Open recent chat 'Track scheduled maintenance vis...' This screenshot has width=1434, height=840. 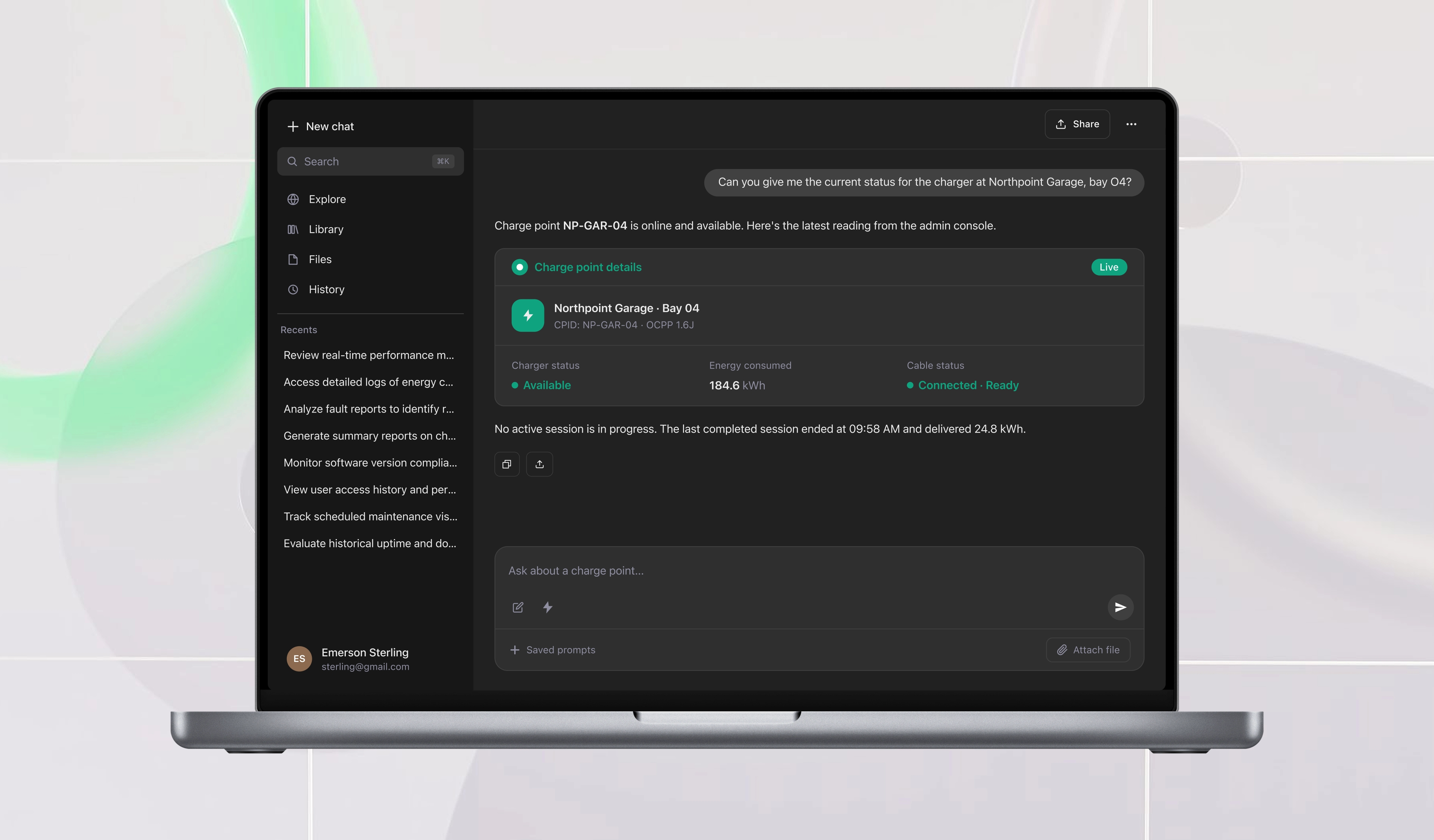[370, 516]
